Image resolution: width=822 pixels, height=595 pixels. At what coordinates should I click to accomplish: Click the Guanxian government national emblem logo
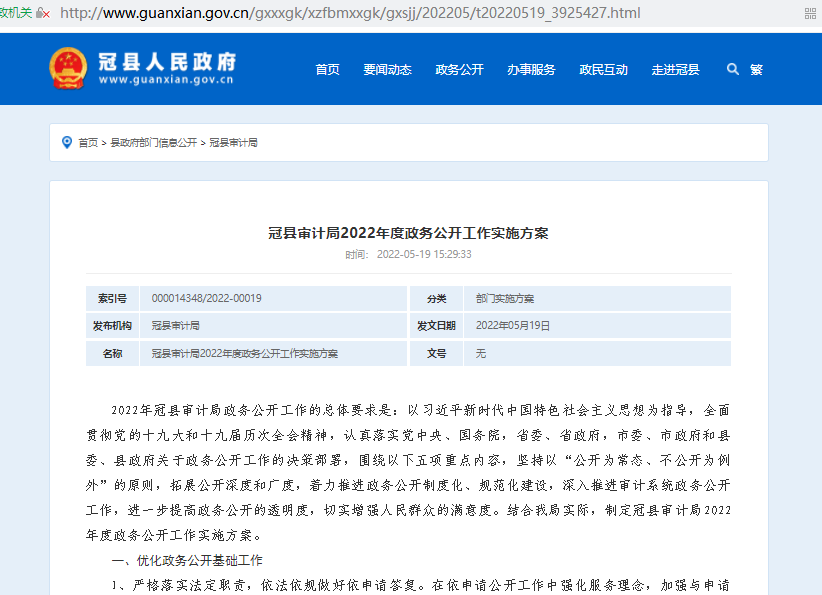pyautogui.click(x=68, y=68)
